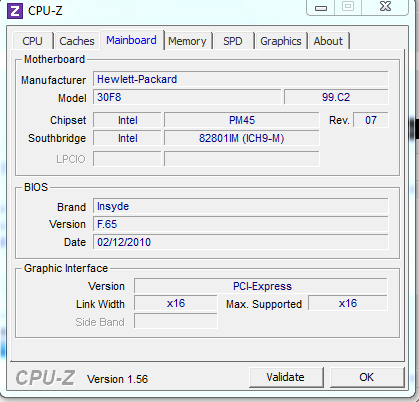
Task: Click the Southbridge field showing 82801IM
Action: [x=242, y=138]
